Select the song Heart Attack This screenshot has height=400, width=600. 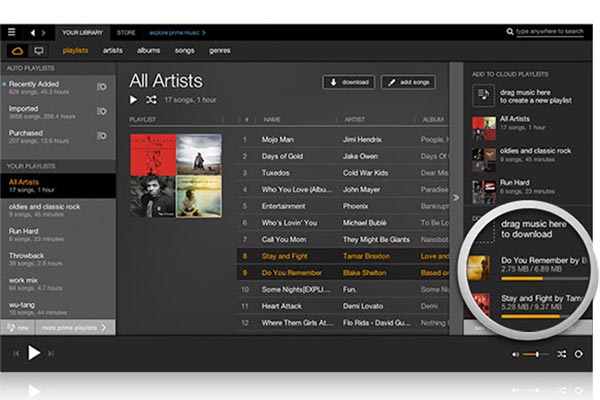point(282,306)
